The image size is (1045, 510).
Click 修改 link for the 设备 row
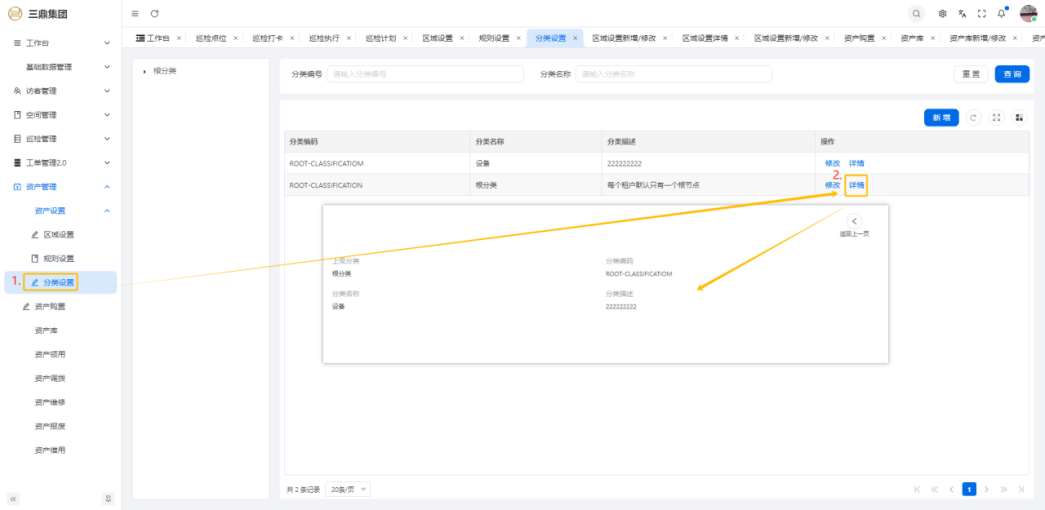832,163
